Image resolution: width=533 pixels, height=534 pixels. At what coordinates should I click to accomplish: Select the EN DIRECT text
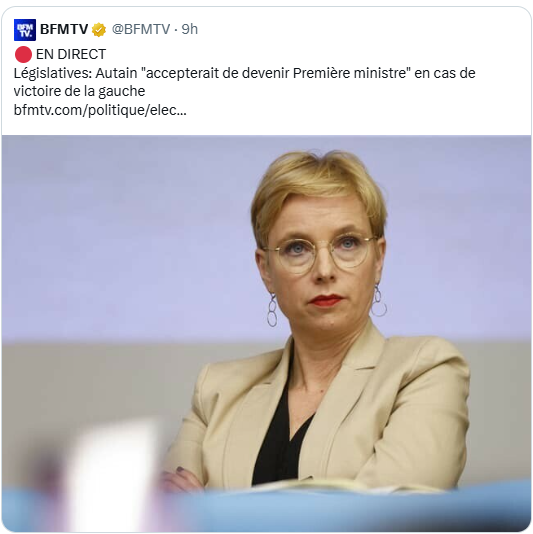coord(71,54)
